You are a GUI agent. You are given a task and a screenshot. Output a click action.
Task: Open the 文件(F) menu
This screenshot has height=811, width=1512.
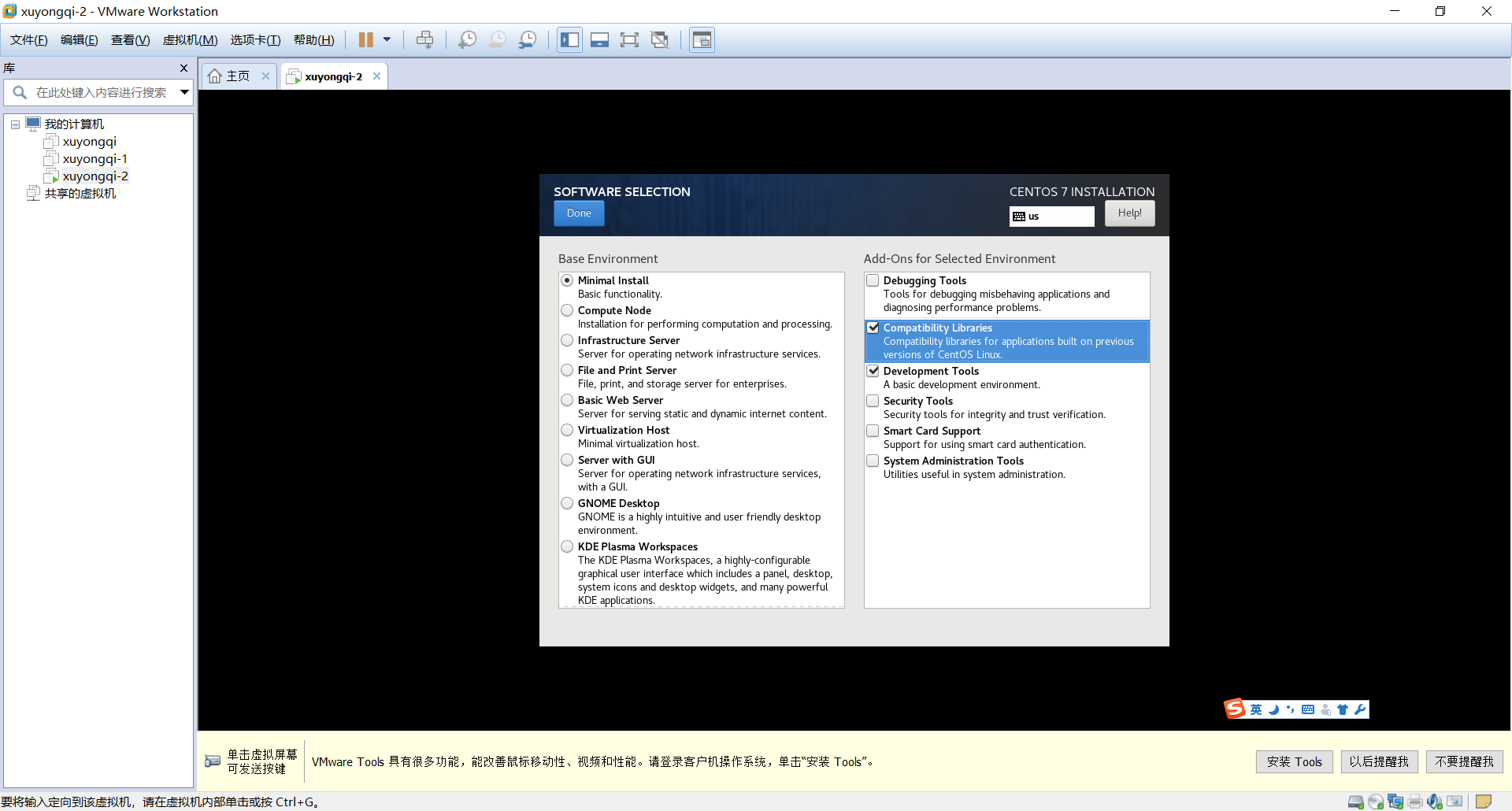coord(28,40)
